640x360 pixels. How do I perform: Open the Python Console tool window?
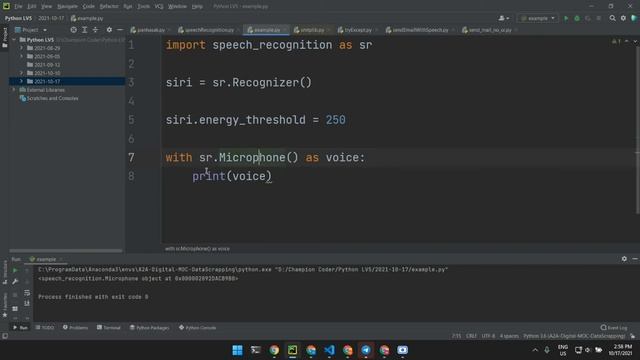[198, 328]
